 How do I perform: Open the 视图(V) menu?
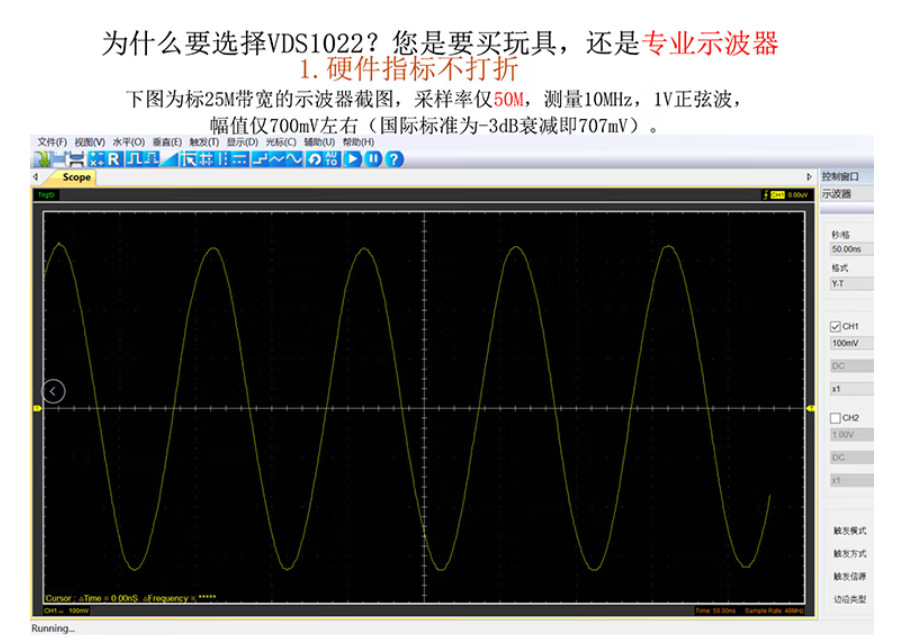click(90, 142)
